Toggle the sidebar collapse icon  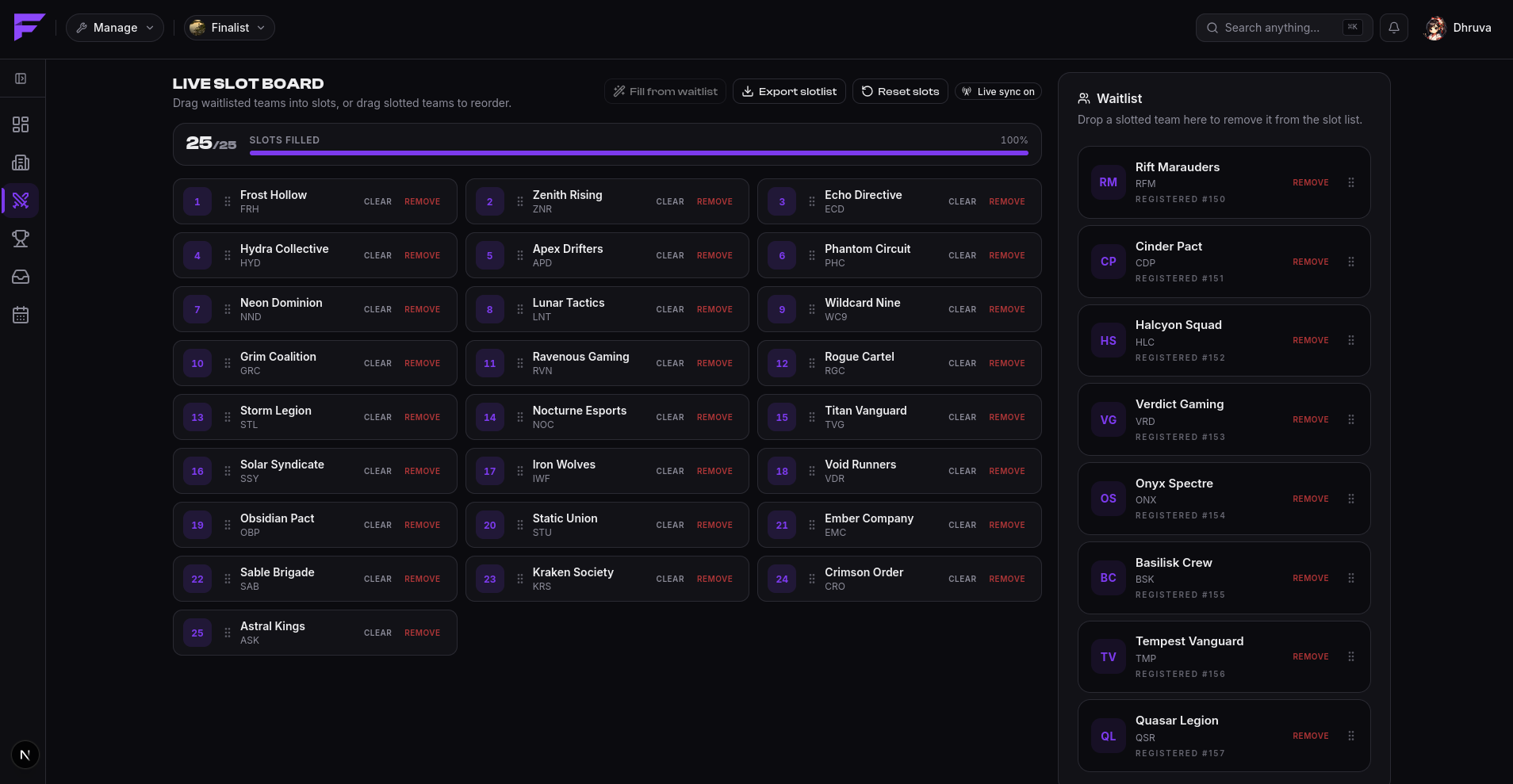[21, 78]
